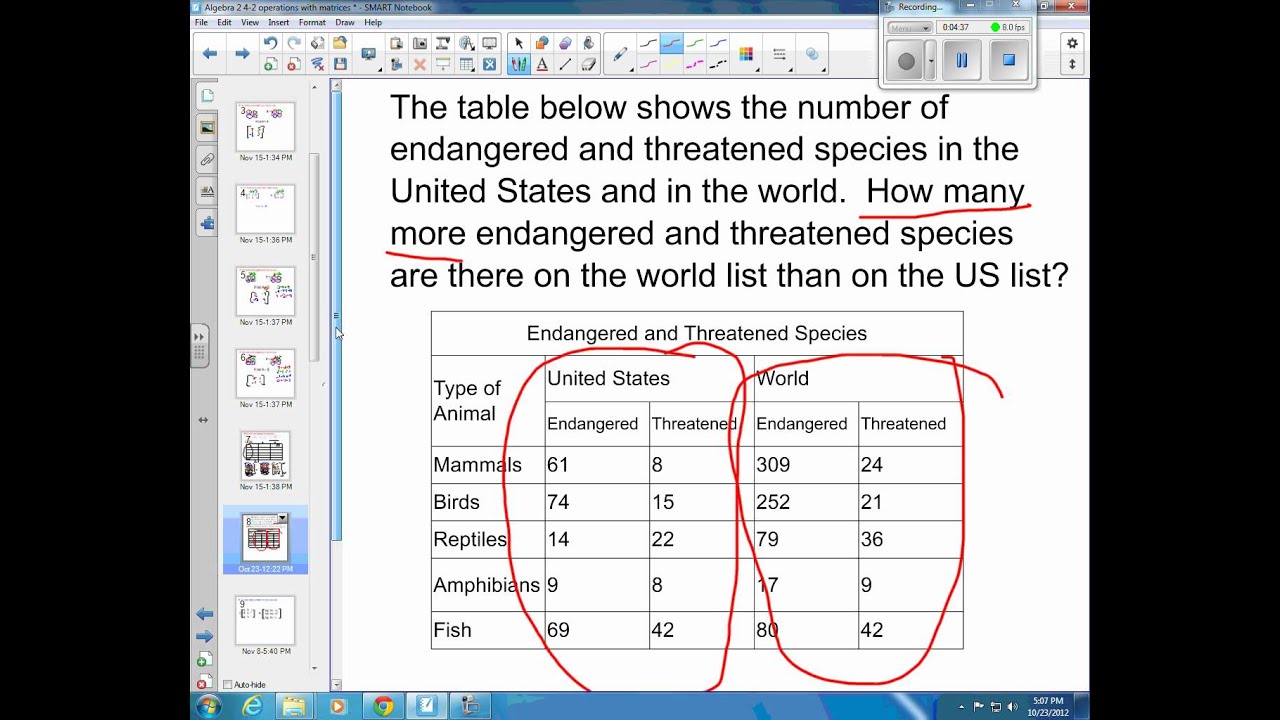Activate the Pens tool
This screenshot has width=1280, height=720.
coord(518,64)
